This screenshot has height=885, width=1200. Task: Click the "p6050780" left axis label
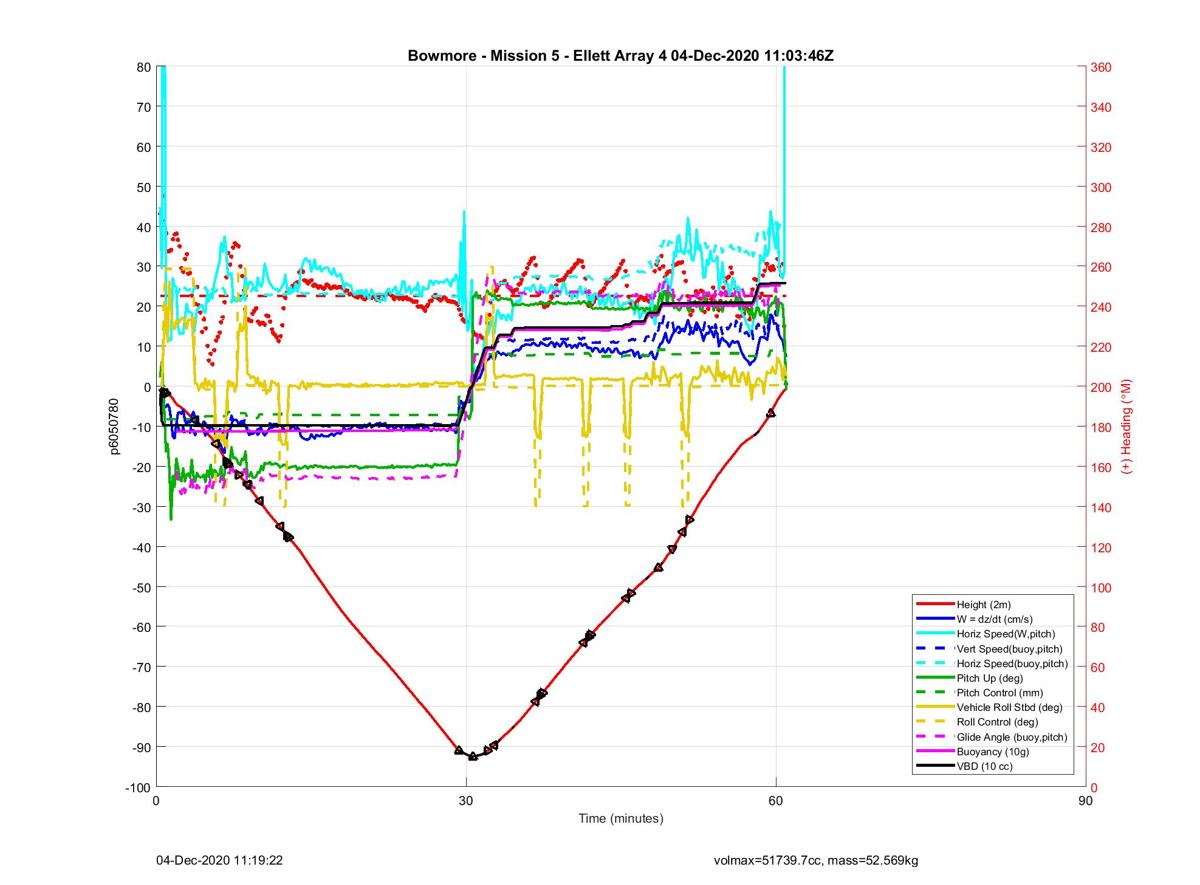pos(114,427)
